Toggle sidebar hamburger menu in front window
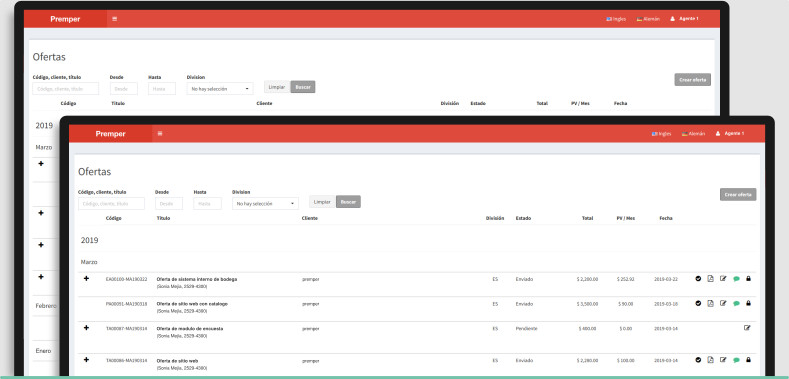 click(160, 133)
